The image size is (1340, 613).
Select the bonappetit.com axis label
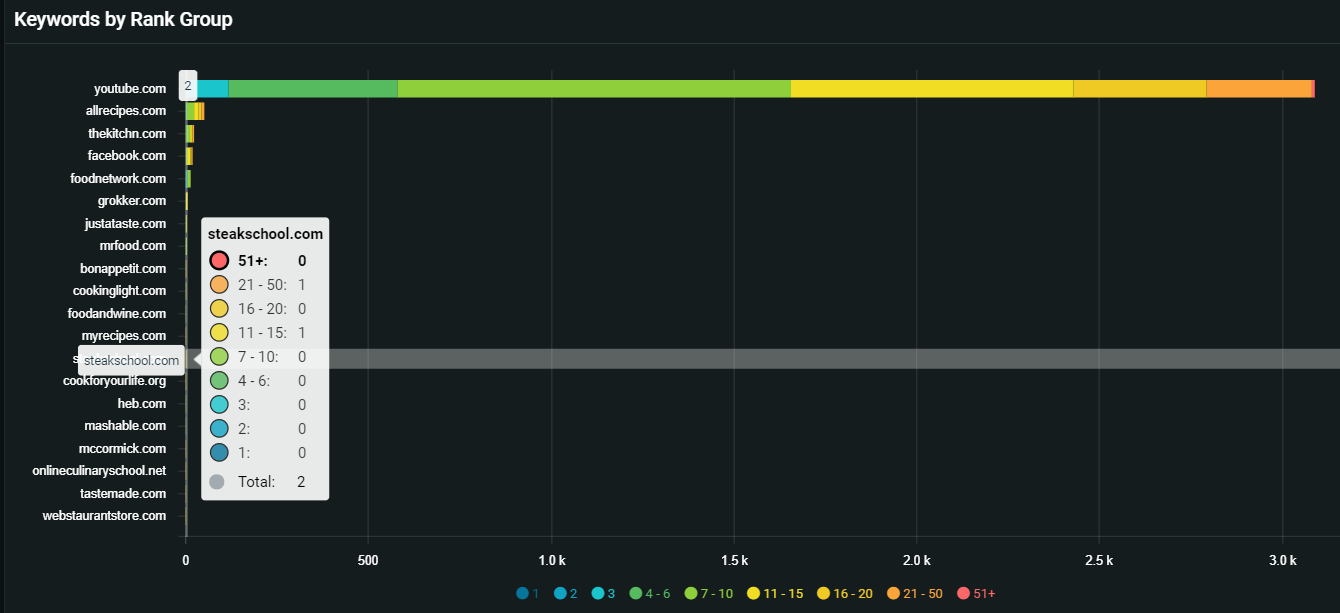123,269
